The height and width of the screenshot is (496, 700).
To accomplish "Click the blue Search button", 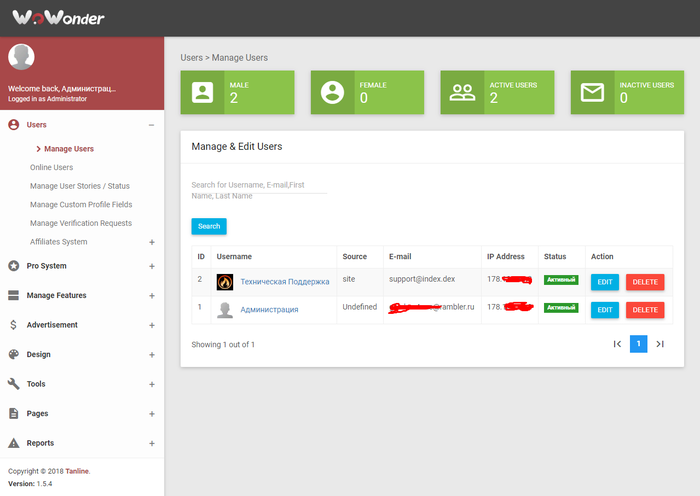I will point(209,226).
